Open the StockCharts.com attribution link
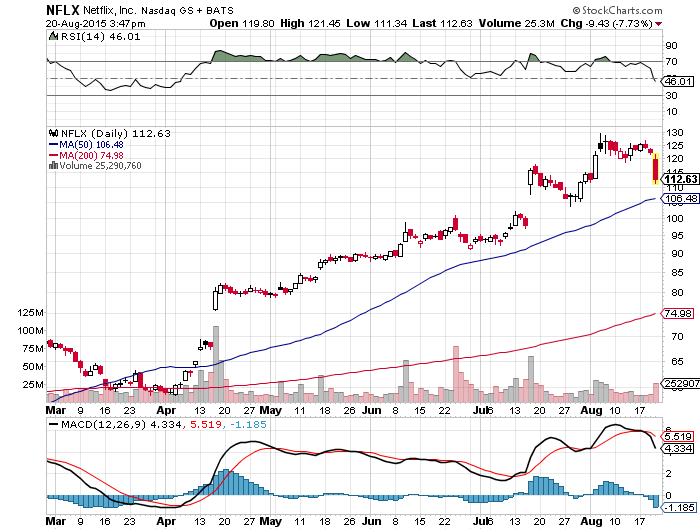 pyautogui.click(x=617, y=10)
